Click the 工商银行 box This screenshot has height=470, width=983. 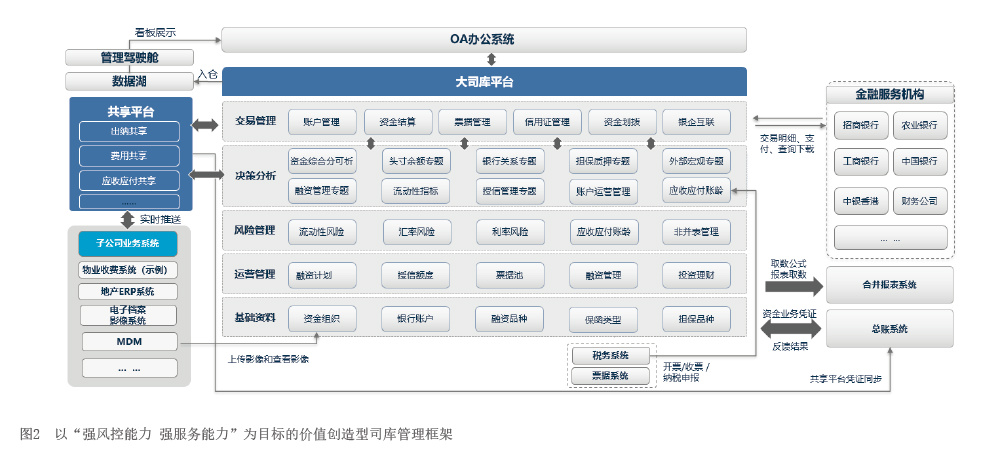tap(861, 162)
